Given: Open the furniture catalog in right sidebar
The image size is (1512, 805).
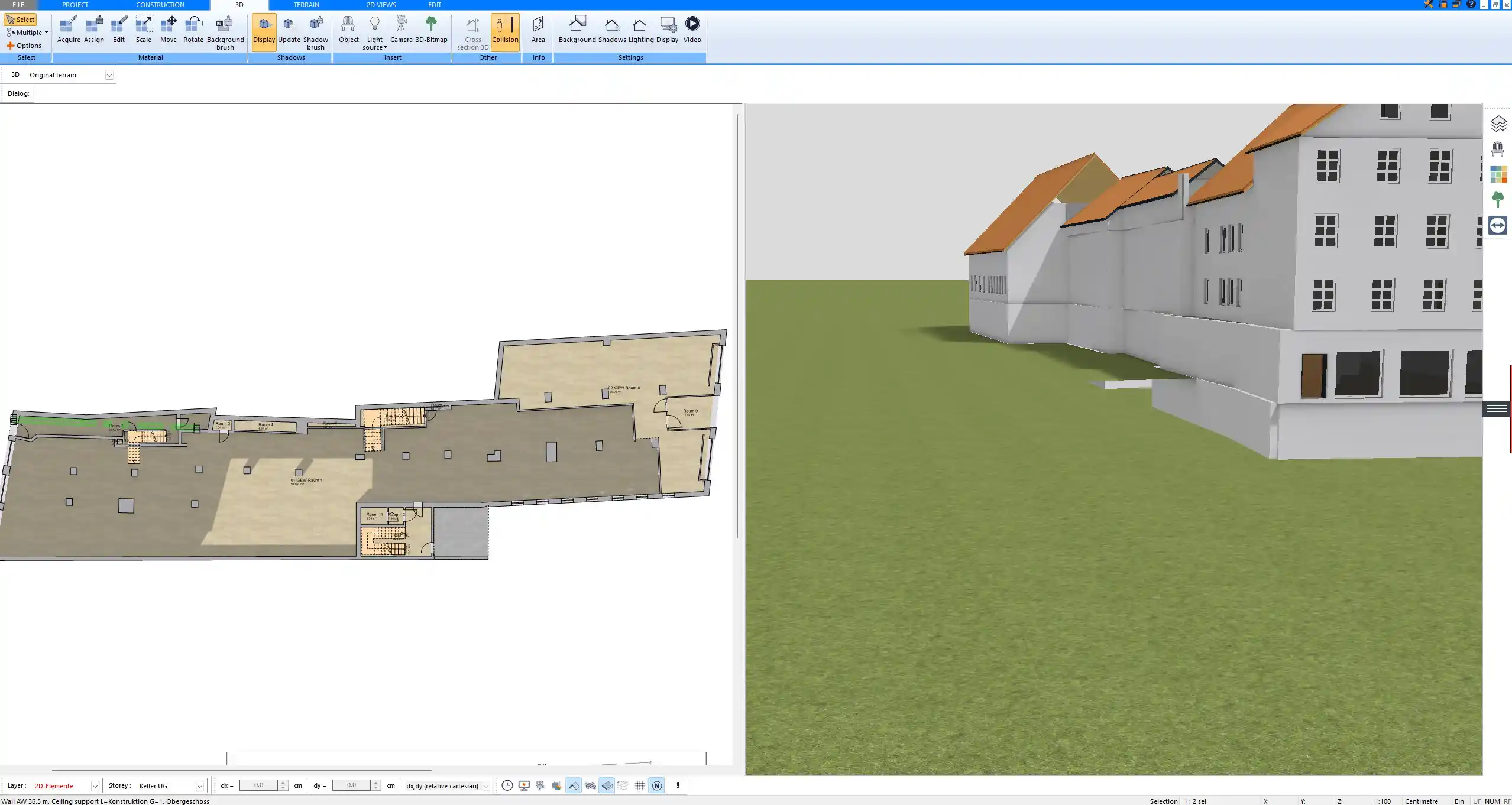Looking at the screenshot, I should pyautogui.click(x=1498, y=148).
